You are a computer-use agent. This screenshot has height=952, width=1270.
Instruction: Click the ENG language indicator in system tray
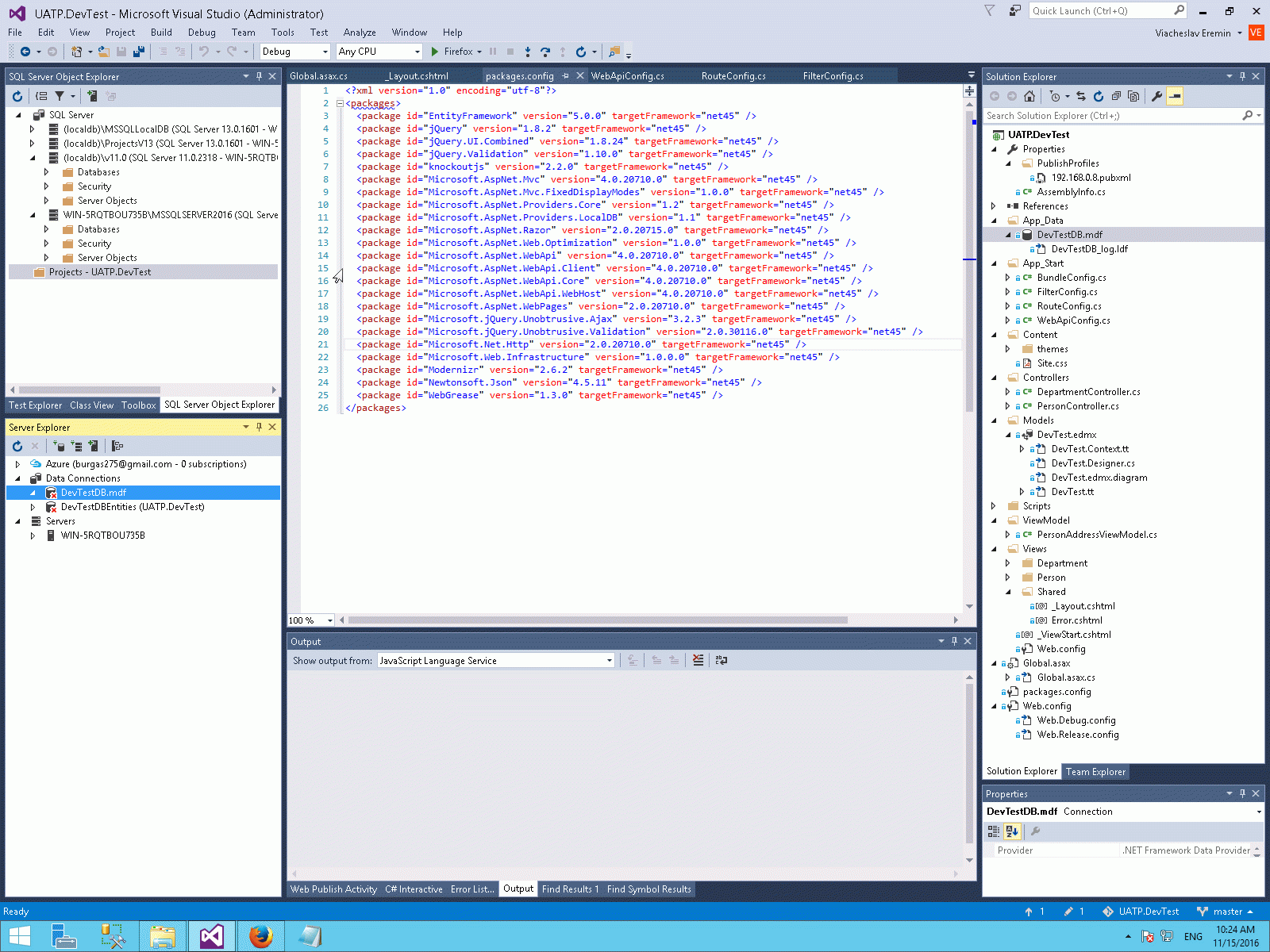point(1193,936)
